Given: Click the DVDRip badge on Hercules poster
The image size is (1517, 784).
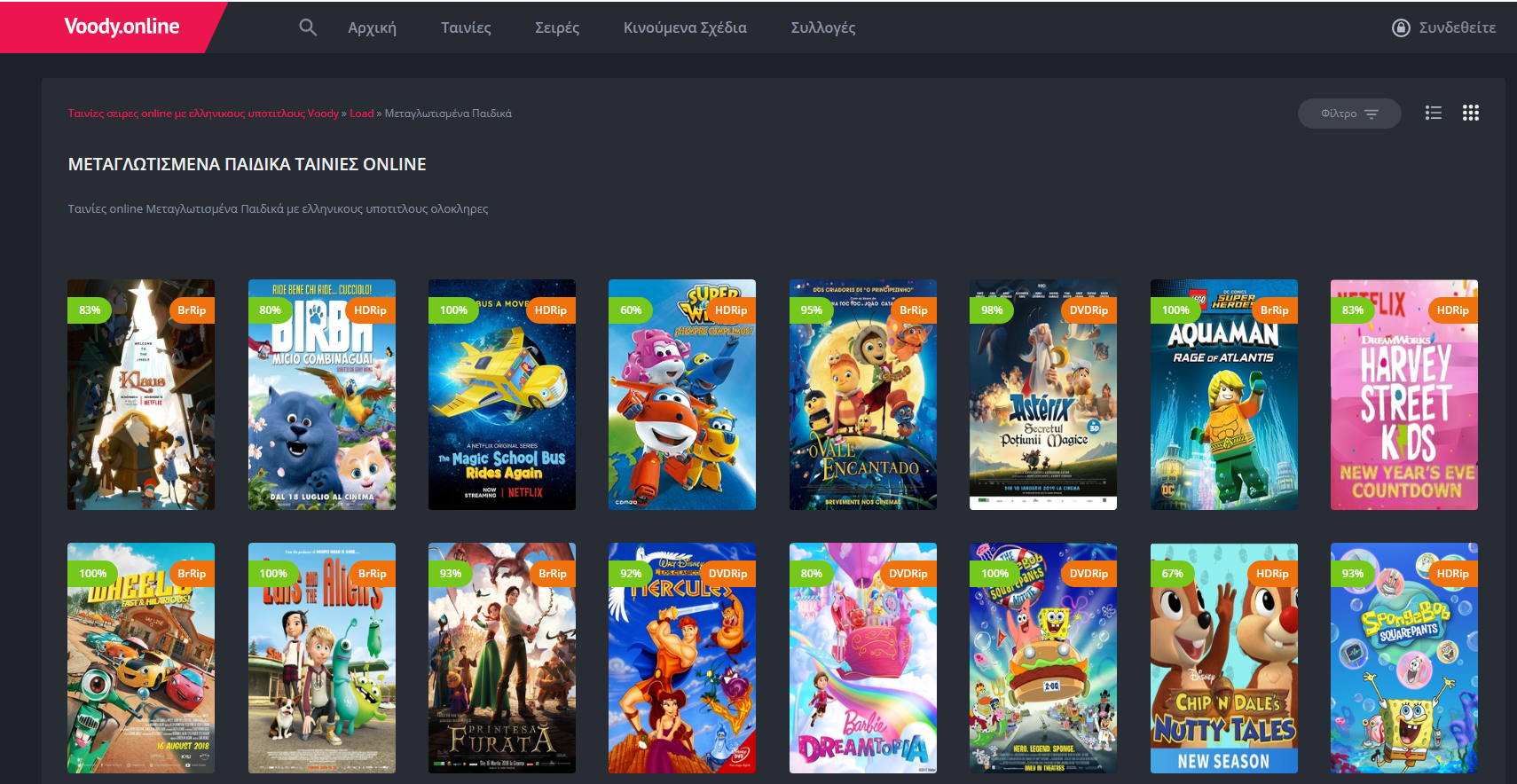Looking at the screenshot, I should click(x=727, y=574).
